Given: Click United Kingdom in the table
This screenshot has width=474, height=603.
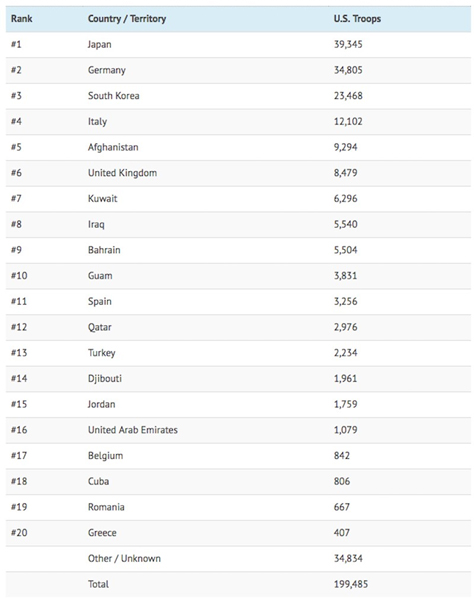Looking at the screenshot, I should point(122,173).
